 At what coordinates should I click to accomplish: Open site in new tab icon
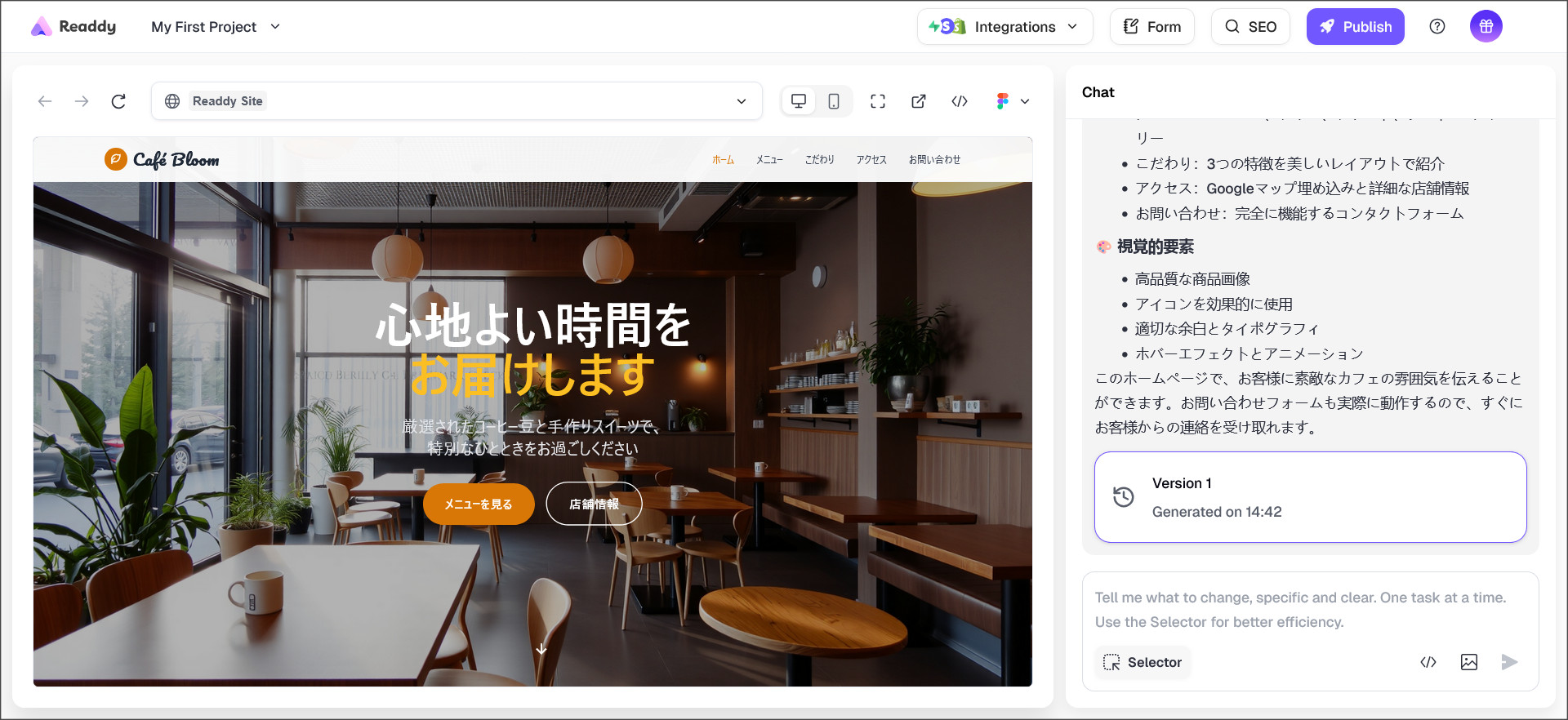(x=919, y=101)
